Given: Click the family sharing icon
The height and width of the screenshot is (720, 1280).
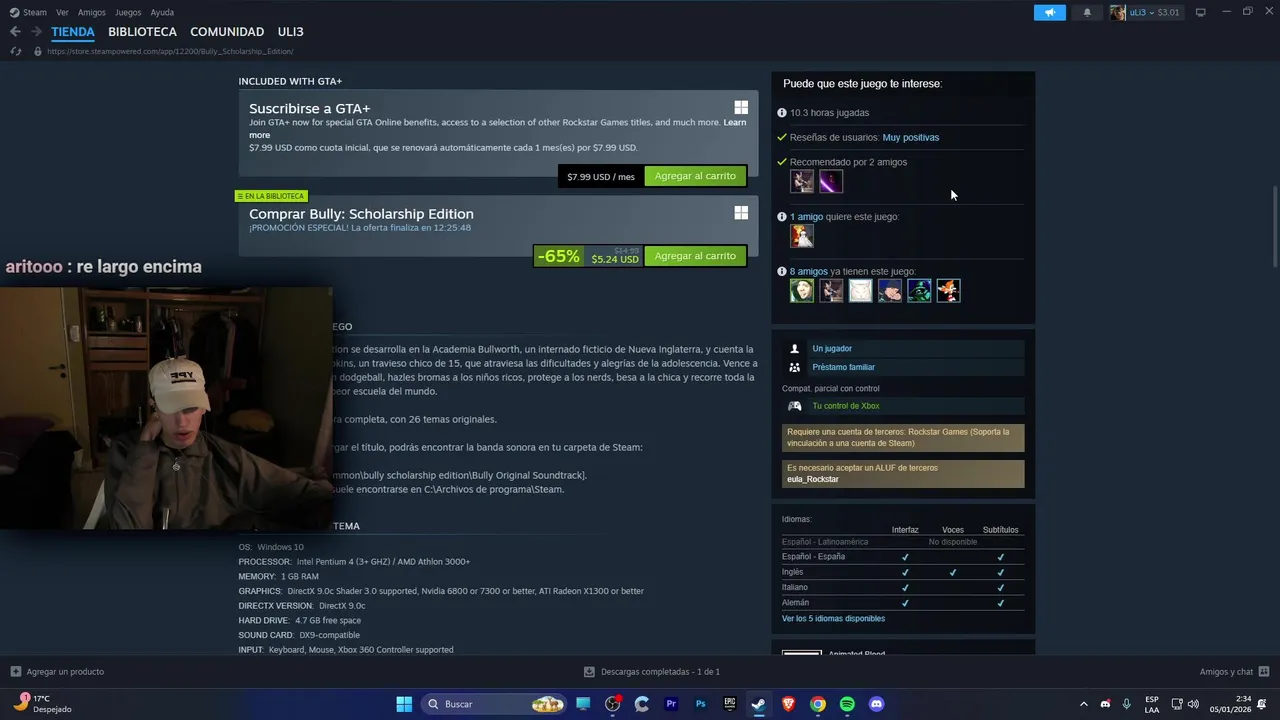Looking at the screenshot, I should click(794, 367).
